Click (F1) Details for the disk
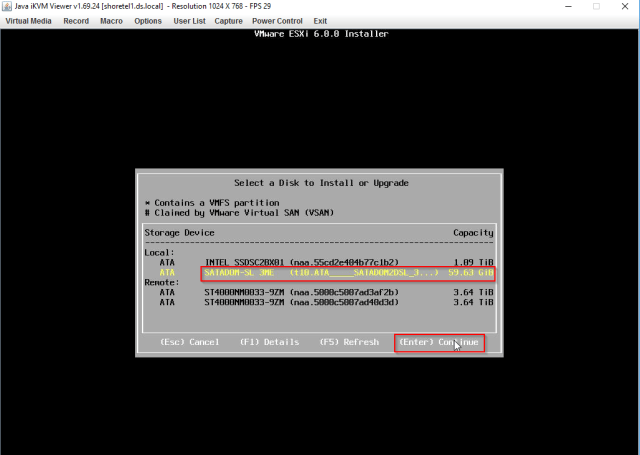Screen dimensions: 640x455 (x=269, y=342)
